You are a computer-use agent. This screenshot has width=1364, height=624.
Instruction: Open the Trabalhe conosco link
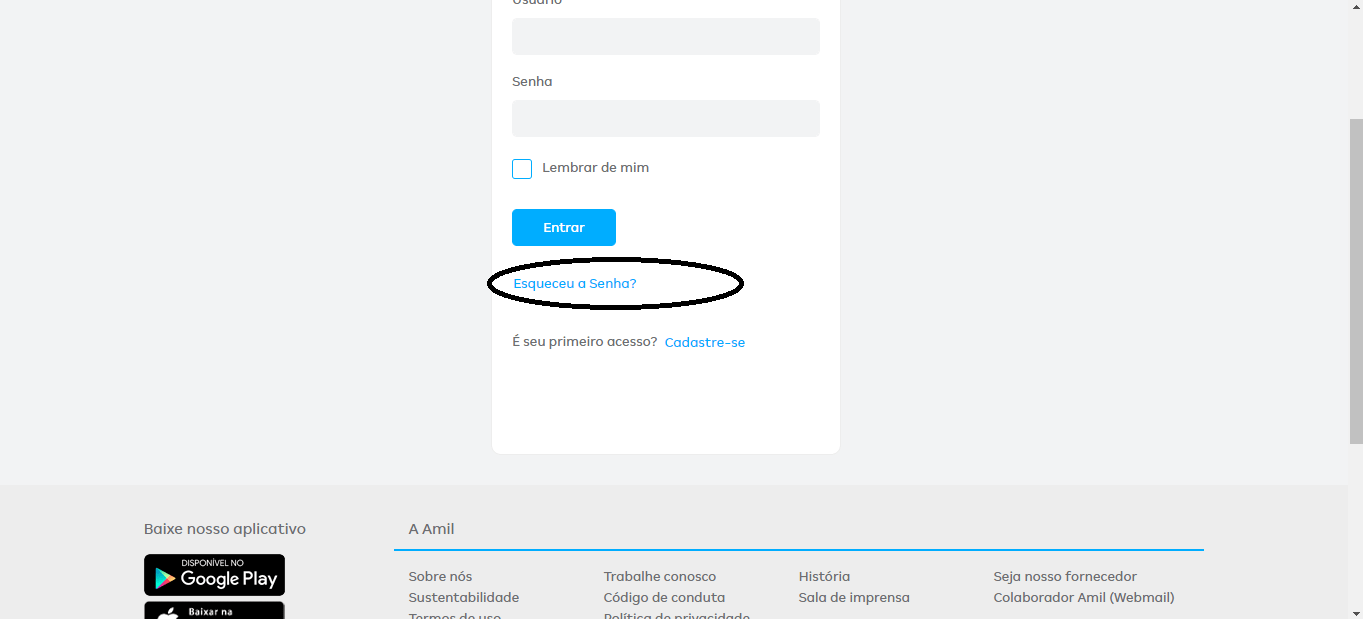pos(660,577)
